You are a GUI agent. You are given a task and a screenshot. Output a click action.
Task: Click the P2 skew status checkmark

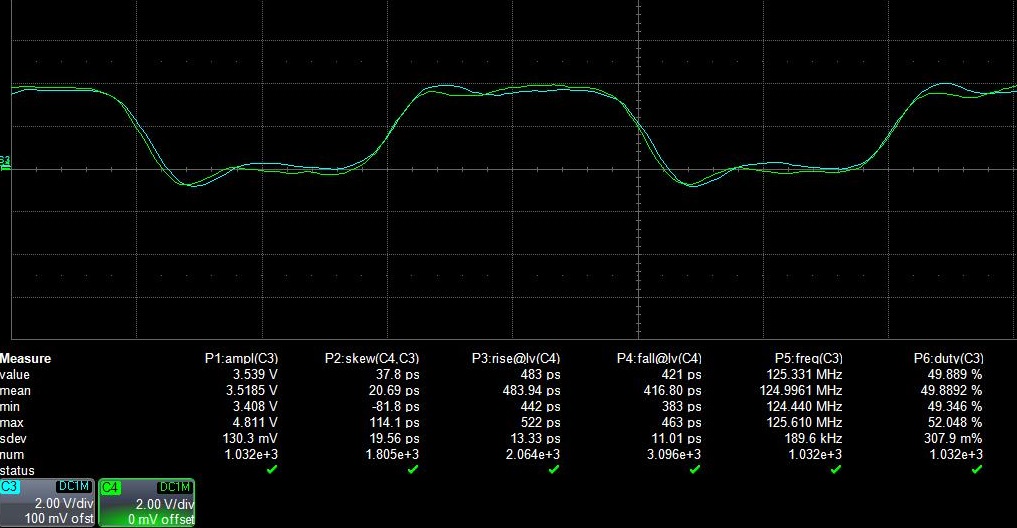coord(412,469)
